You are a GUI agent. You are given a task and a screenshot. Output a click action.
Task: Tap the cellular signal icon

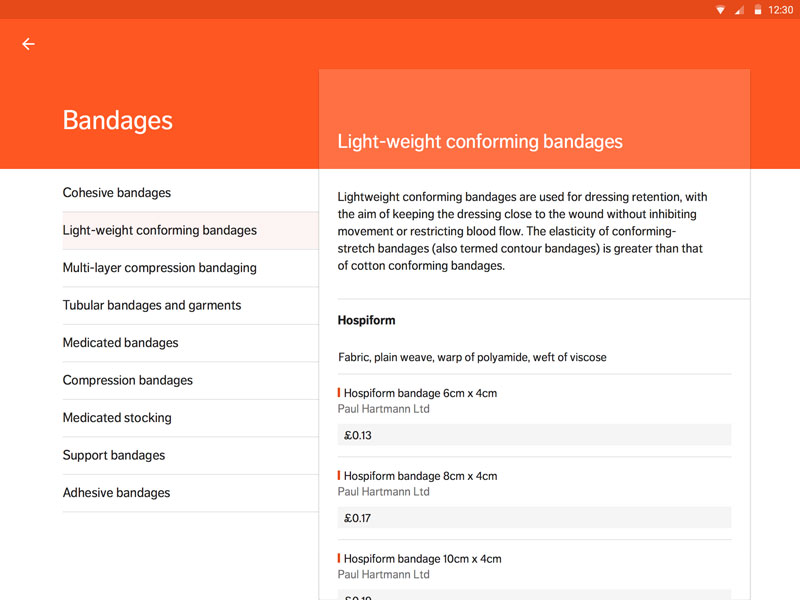[x=739, y=10]
